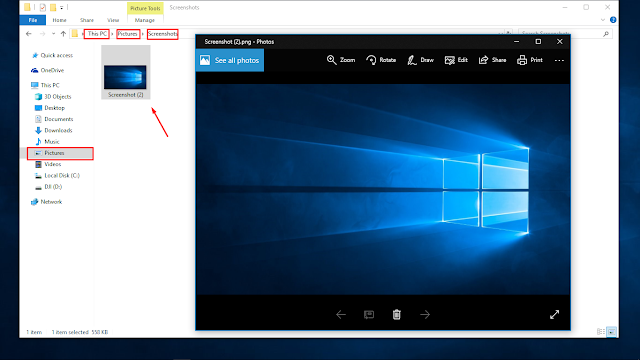This screenshot has width=640, height=360.
Task: Select the Picture Tools contextual tab
Action: [x=145, y=8]
